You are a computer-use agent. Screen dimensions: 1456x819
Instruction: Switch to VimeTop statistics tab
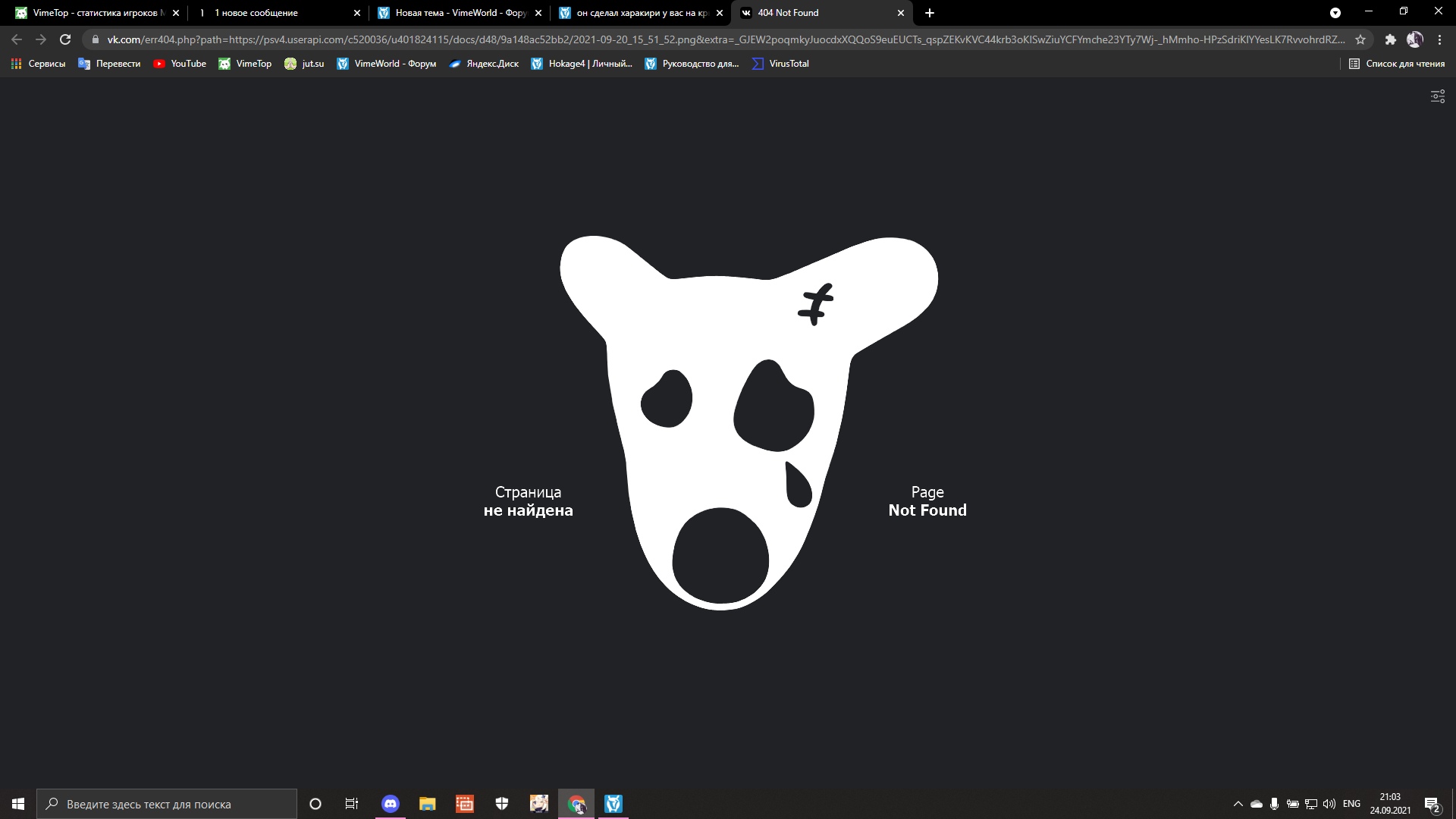91,13
